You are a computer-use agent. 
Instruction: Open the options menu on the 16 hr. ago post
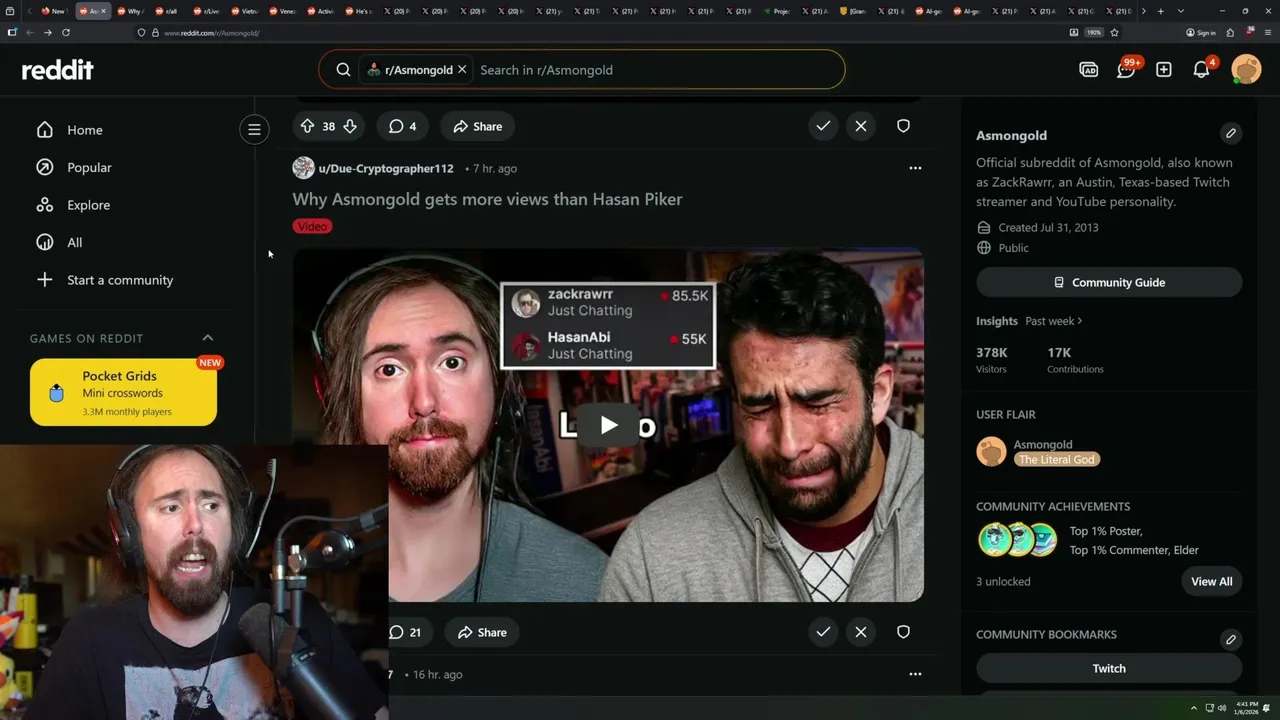915,674
